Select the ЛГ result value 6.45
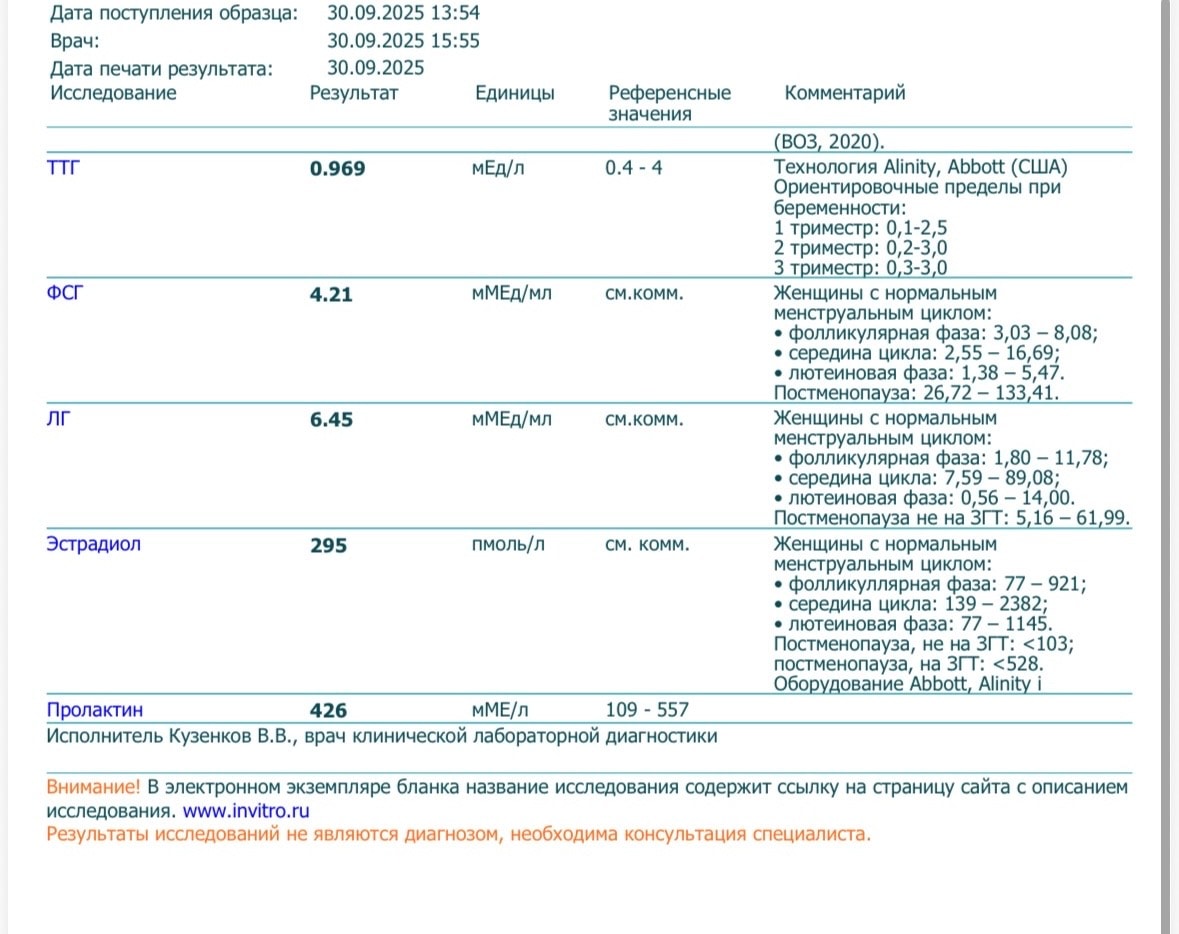 [331, 419]
